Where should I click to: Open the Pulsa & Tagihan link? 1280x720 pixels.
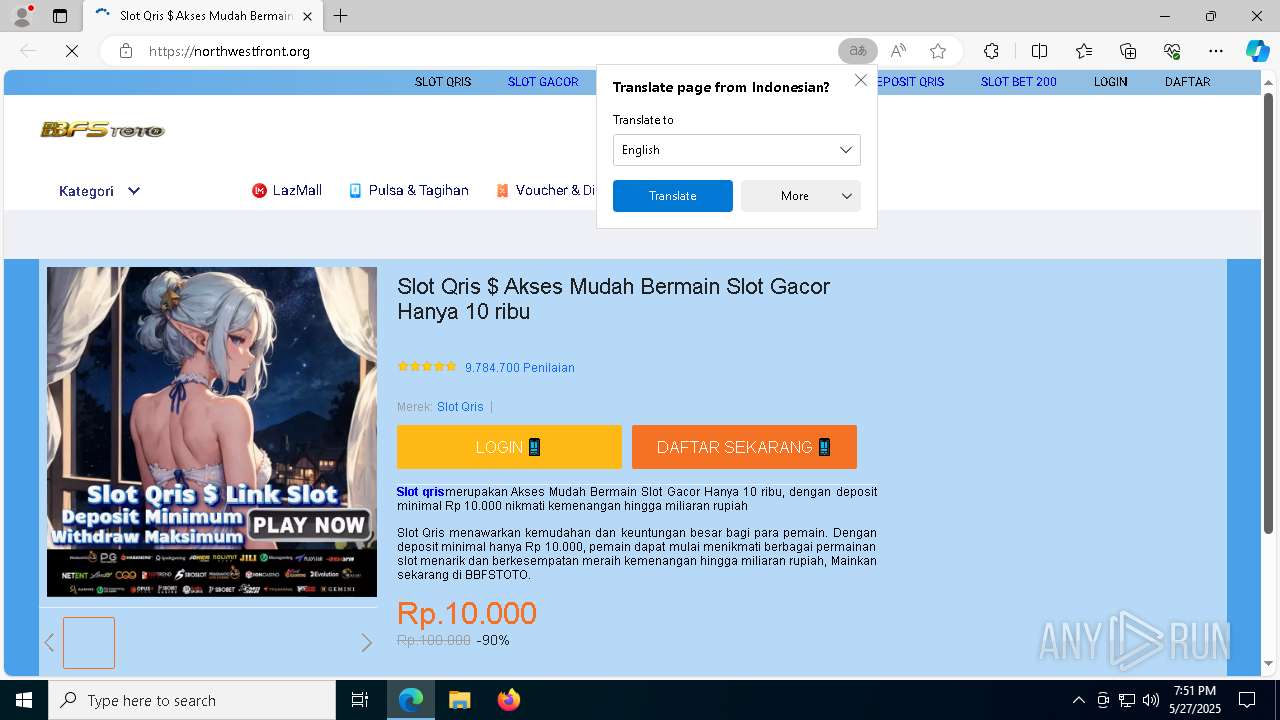408,190
